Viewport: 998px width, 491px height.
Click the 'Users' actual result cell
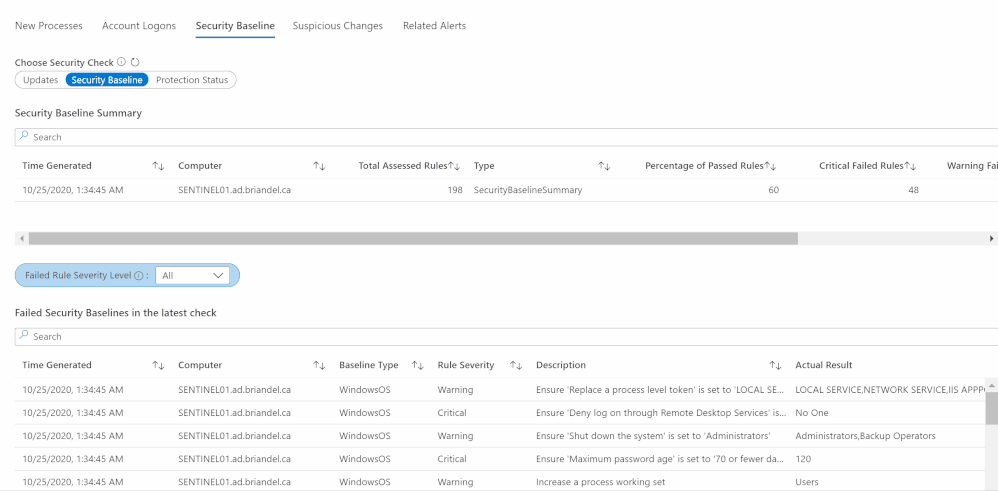point(807,482)
